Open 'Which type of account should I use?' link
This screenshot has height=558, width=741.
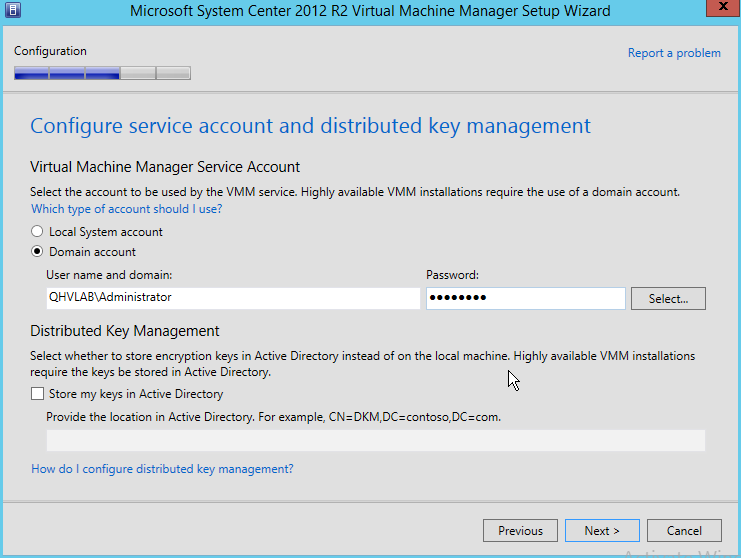coord(126,209)
